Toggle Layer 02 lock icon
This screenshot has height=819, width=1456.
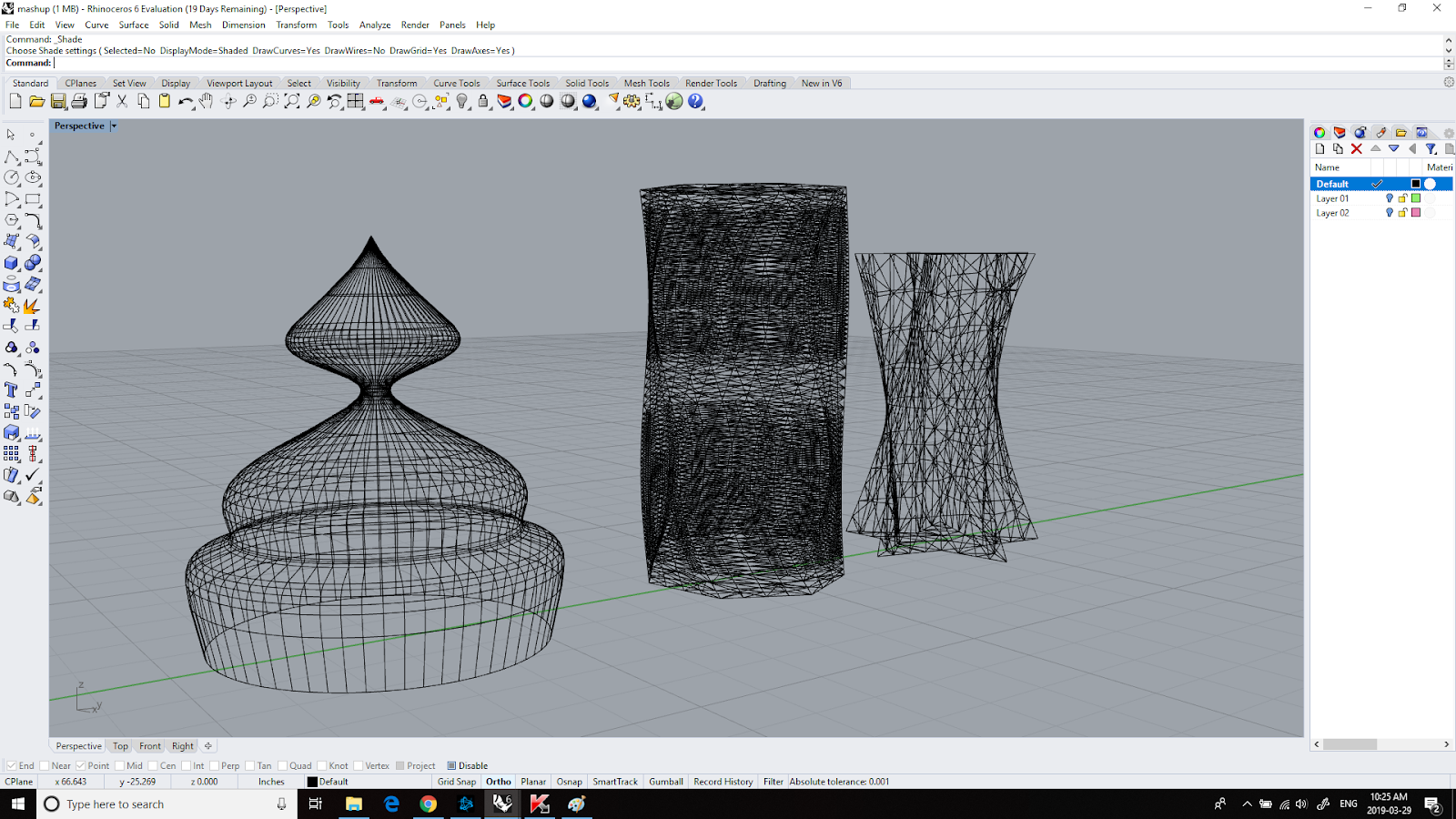[1402, 213]
